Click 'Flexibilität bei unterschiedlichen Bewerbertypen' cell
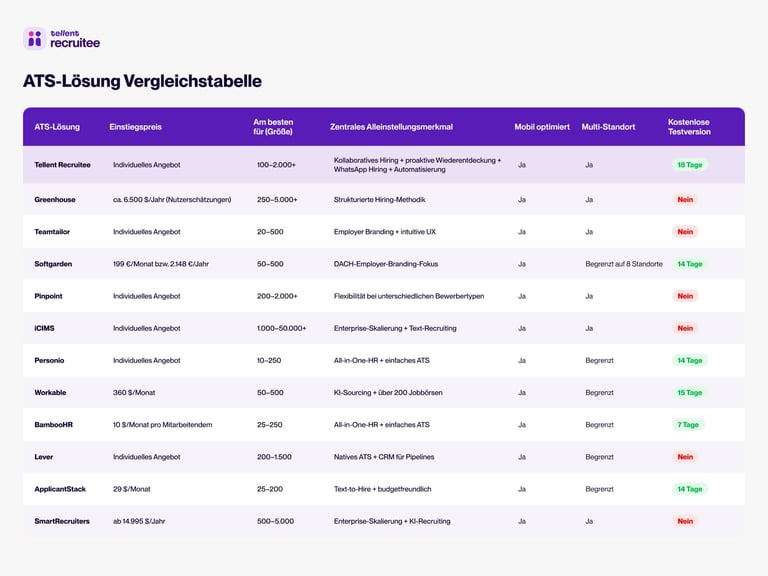The height and width of the screenshot is (576, 768). [409, 296]
